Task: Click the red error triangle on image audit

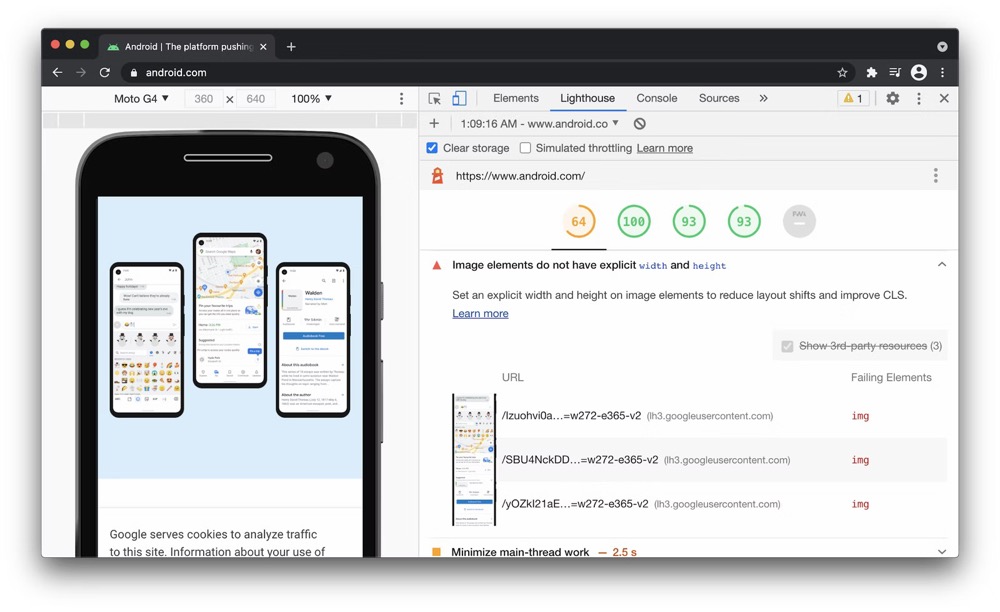Action: click(x=437, y=265)
